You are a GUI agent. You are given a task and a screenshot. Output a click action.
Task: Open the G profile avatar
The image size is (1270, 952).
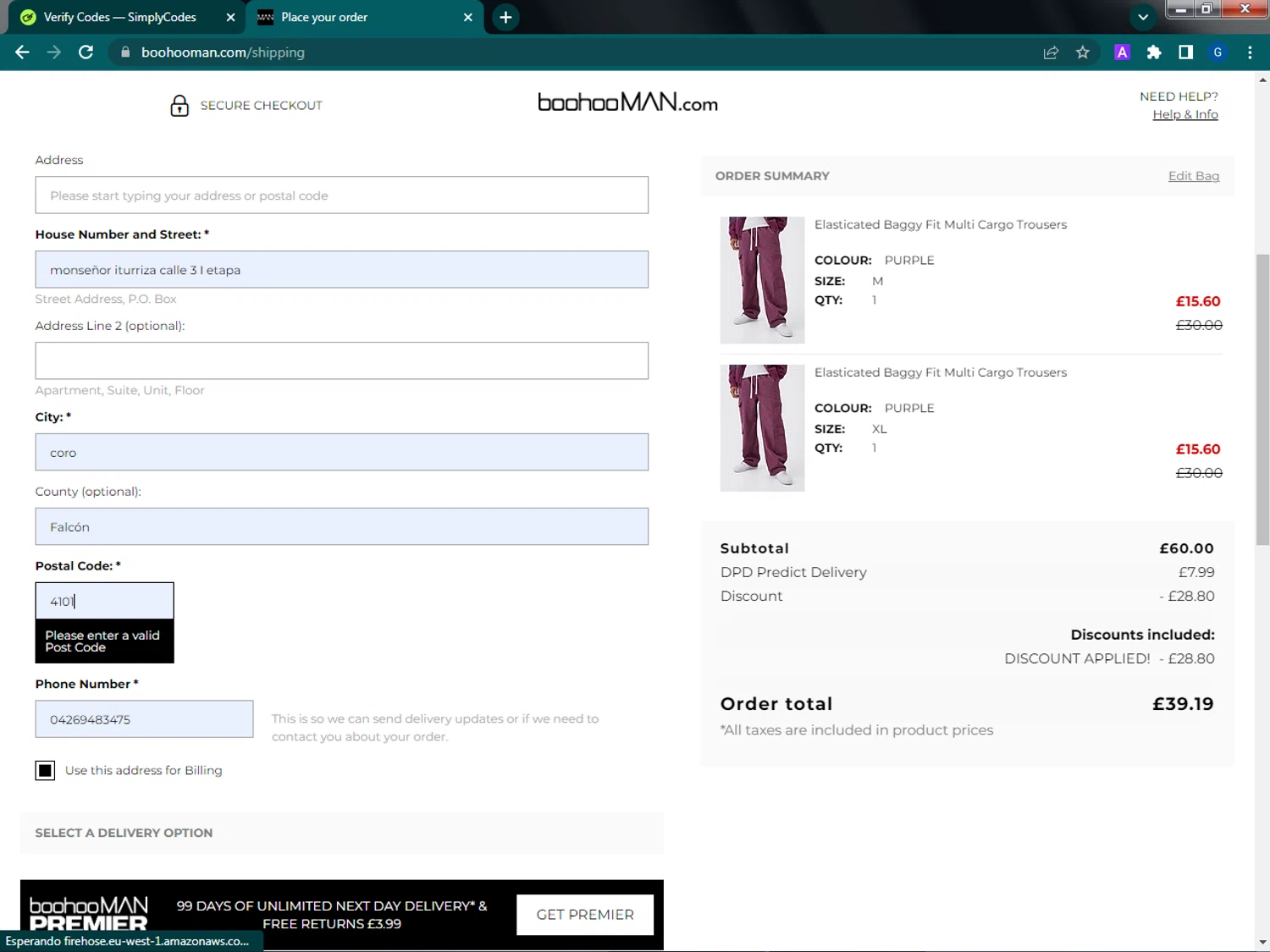1218,52
